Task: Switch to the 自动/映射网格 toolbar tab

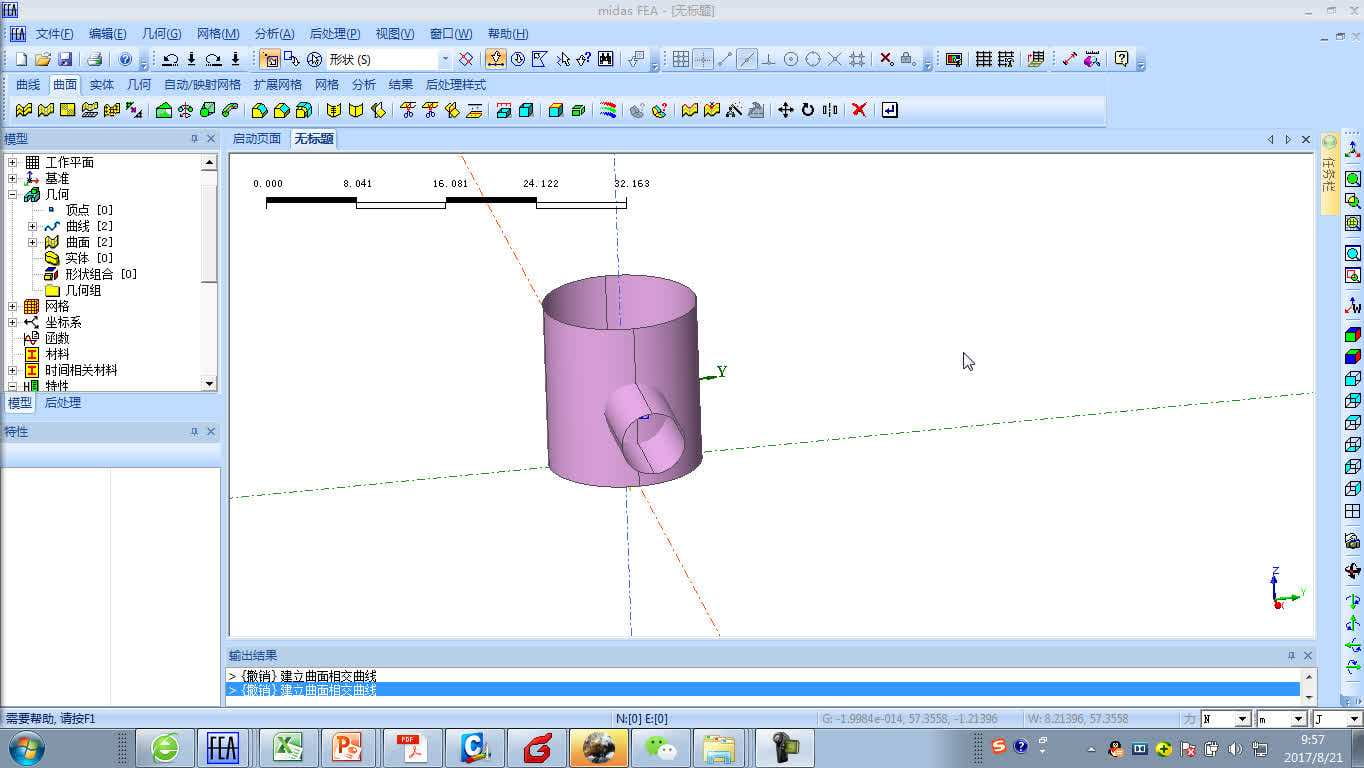Action: 202,85
